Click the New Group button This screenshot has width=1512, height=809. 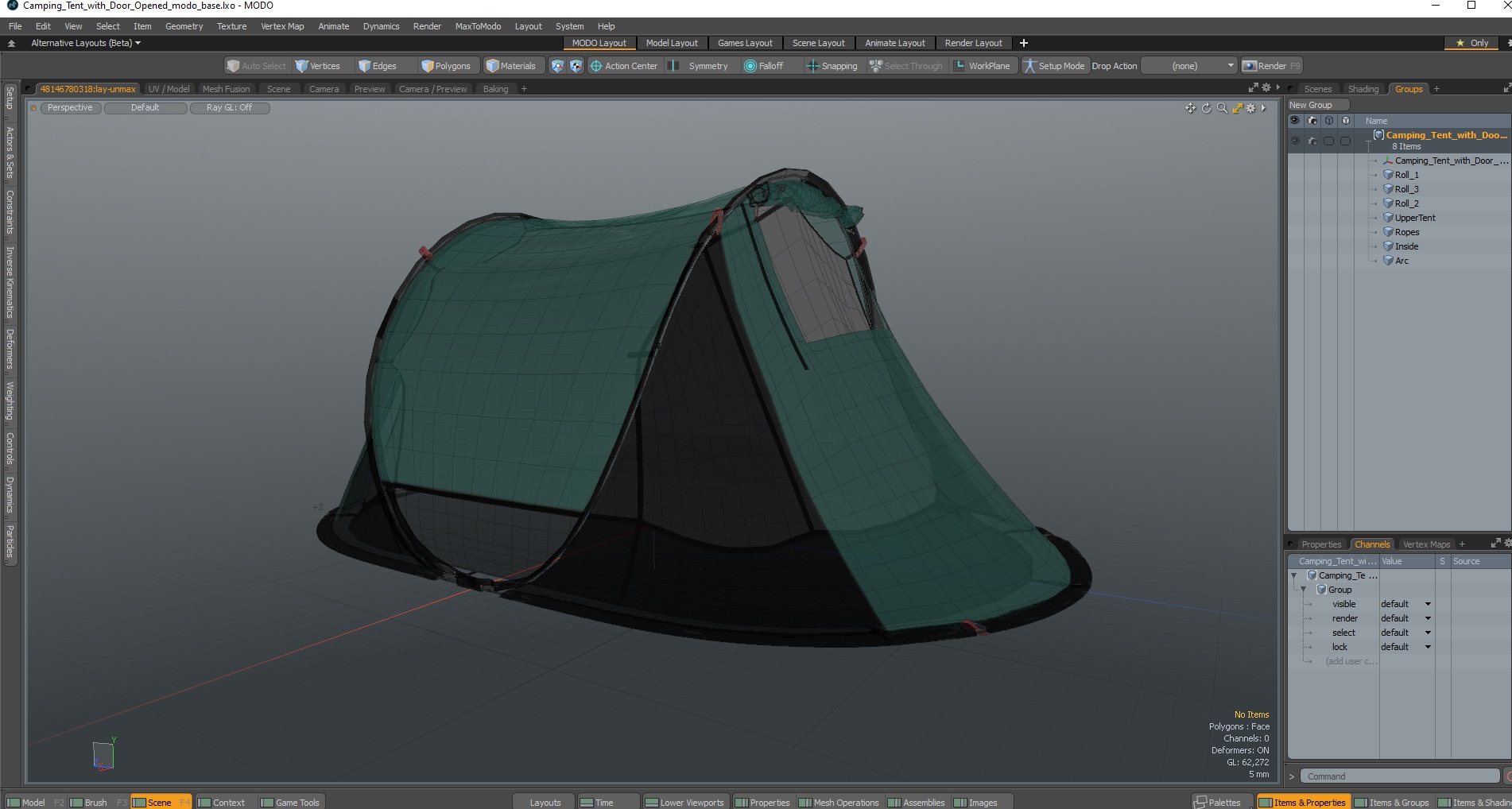1316,105
